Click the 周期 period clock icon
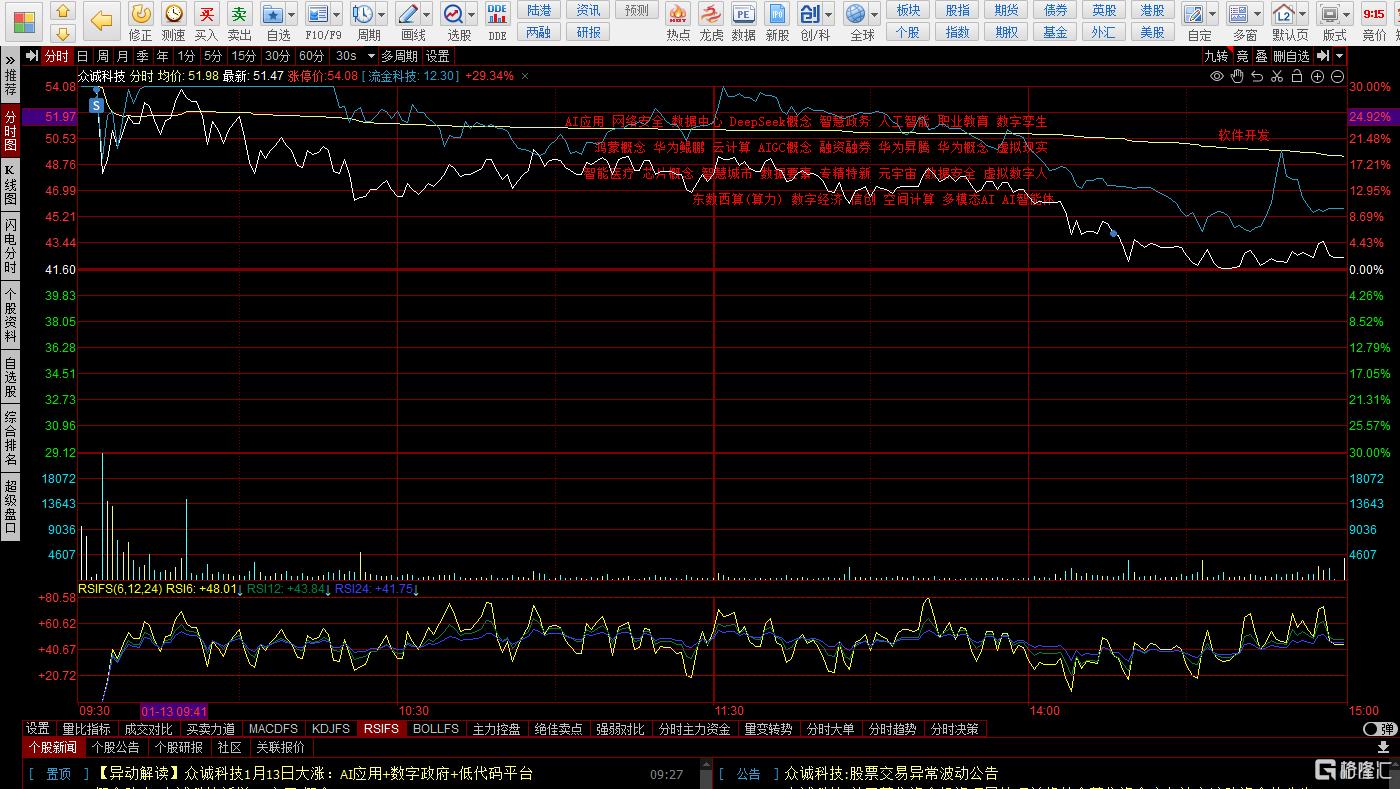1400x789 pixels. click(x=362, y=14)
